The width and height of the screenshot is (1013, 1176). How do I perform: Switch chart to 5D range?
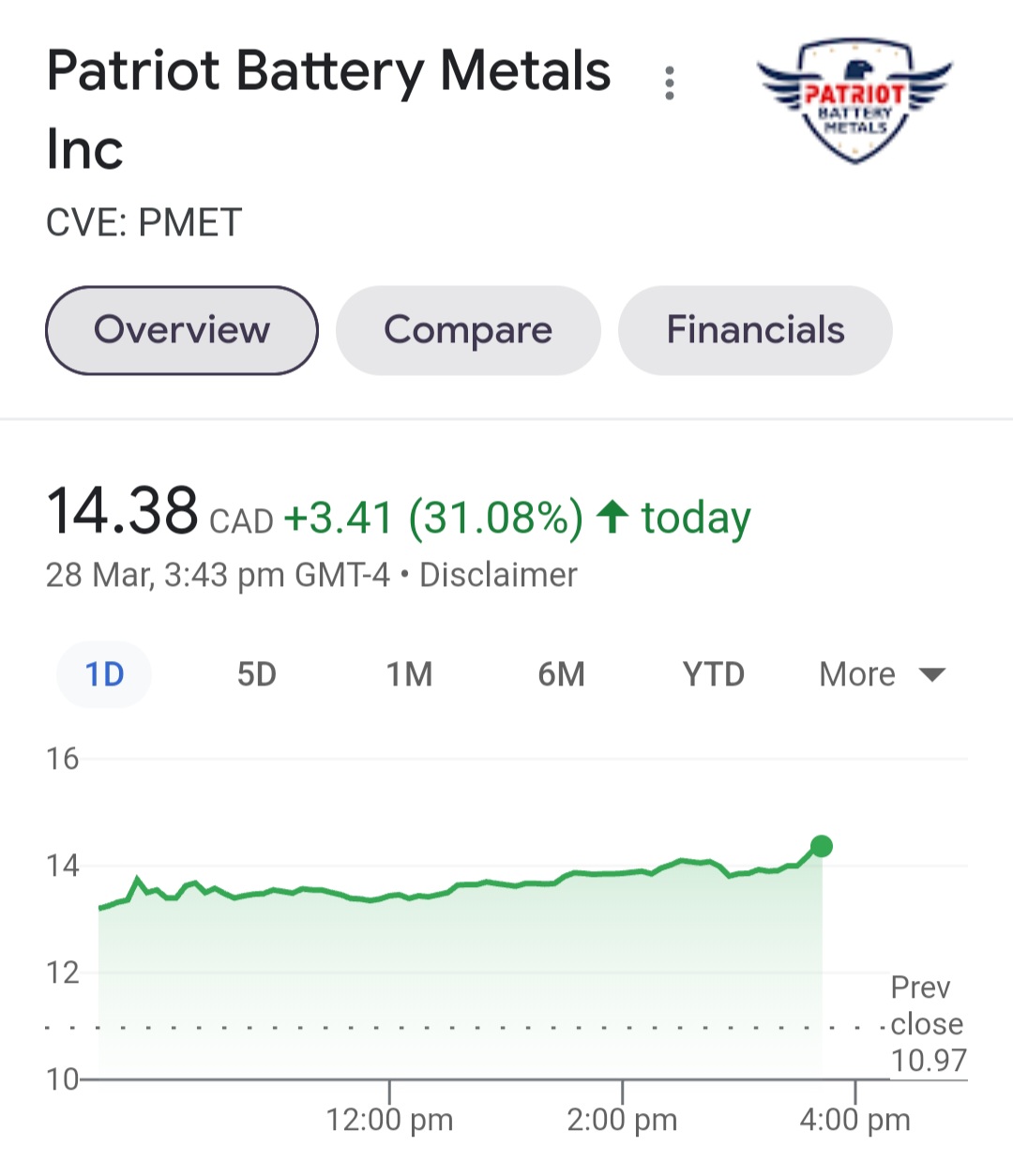pyautogui.click(x=256, y=674)
